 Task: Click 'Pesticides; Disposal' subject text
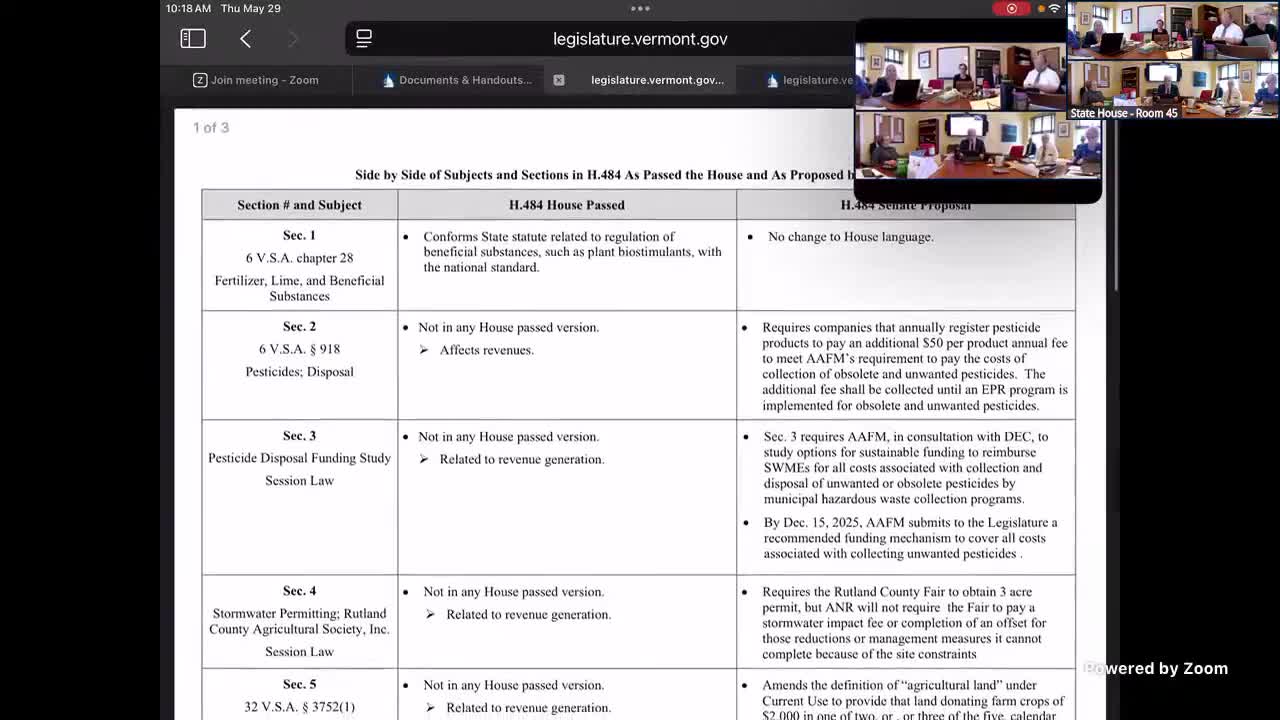299,371
